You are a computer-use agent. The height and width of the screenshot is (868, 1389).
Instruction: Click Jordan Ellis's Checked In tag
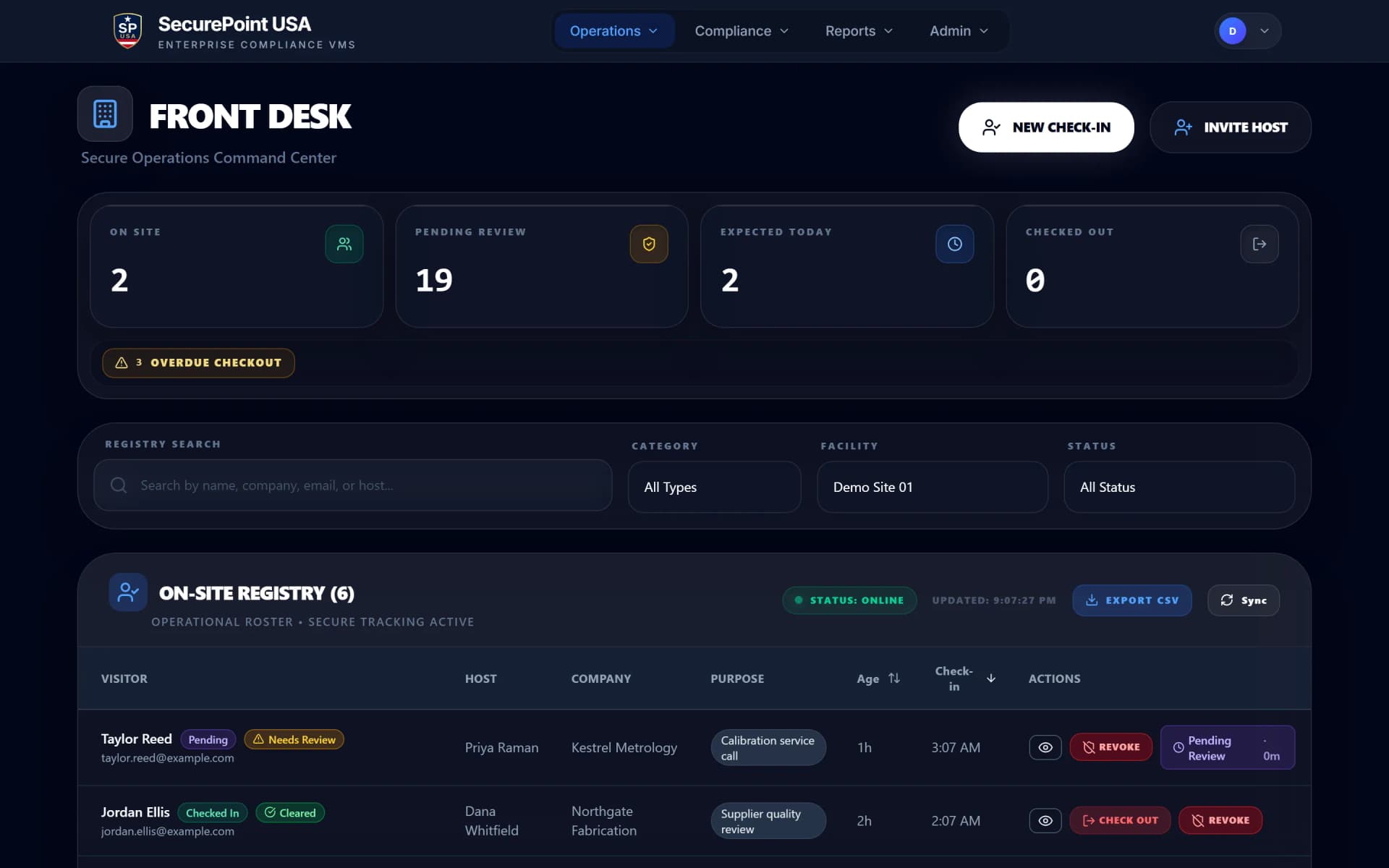(x=213, y=812)
